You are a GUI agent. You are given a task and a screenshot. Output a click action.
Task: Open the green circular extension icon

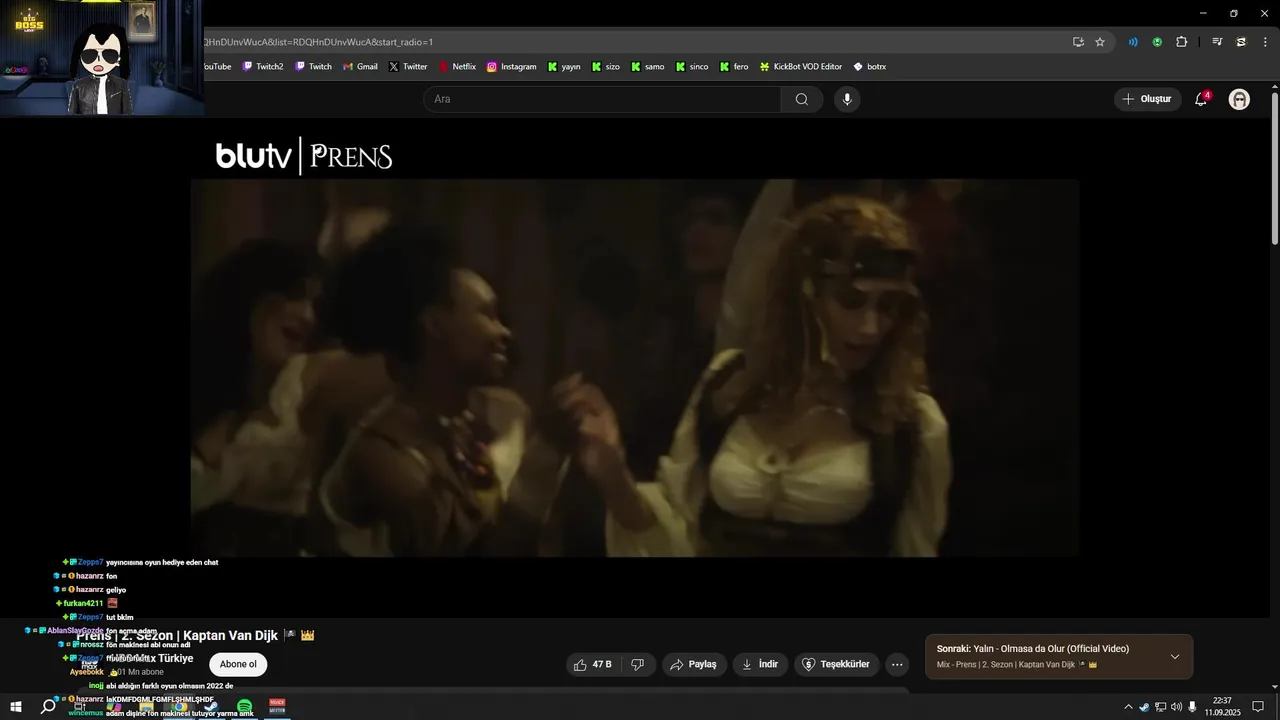[1157, 42]
